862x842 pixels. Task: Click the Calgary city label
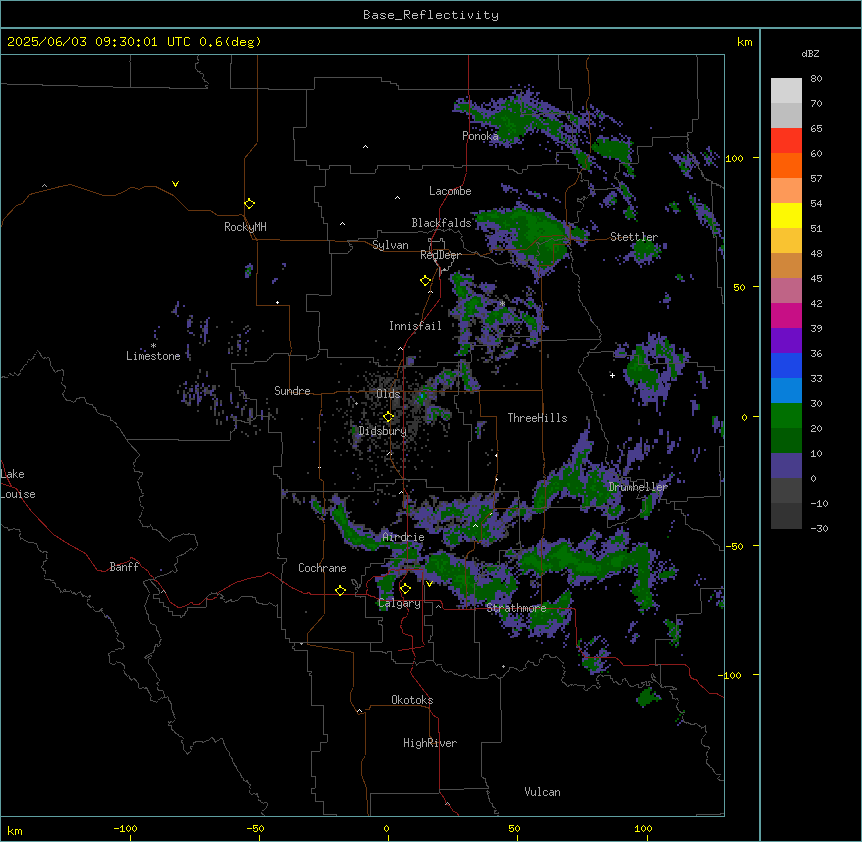[x=399, y=603]
